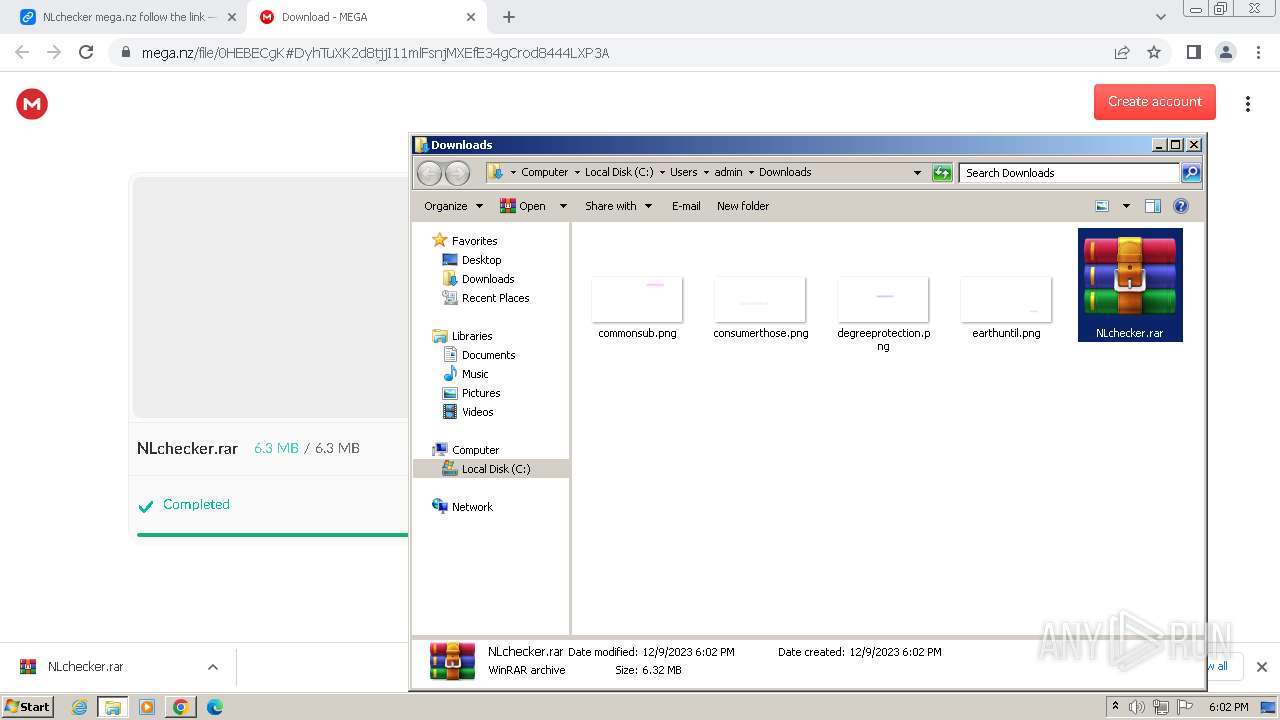
Task: Click the search magnifier icon in Explorer
Action: (1191, 173)
